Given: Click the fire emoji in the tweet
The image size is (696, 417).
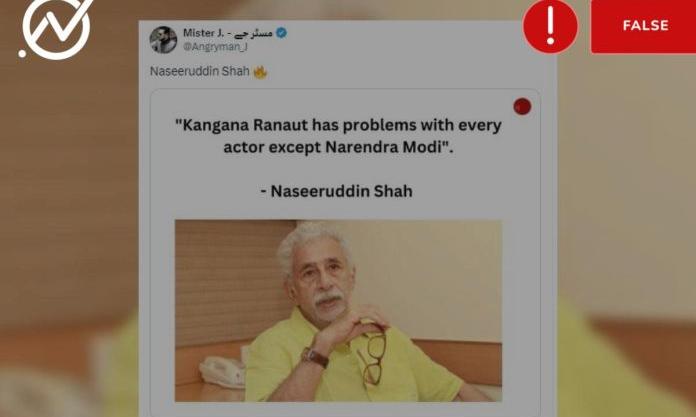Looking at the screenshot, I should tap(260, 72).
